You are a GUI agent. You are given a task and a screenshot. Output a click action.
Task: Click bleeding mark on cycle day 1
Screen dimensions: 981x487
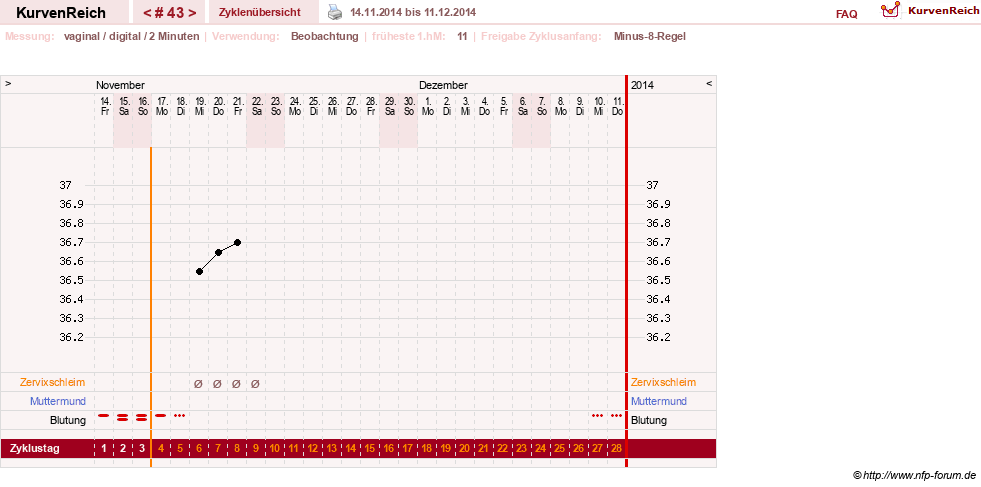pos(104,415)
